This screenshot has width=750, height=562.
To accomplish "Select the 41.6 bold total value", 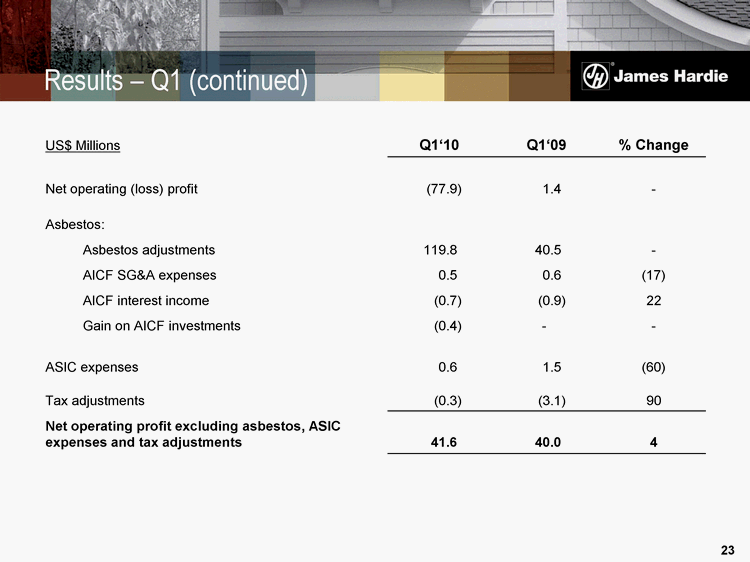I will coord(443,442).
